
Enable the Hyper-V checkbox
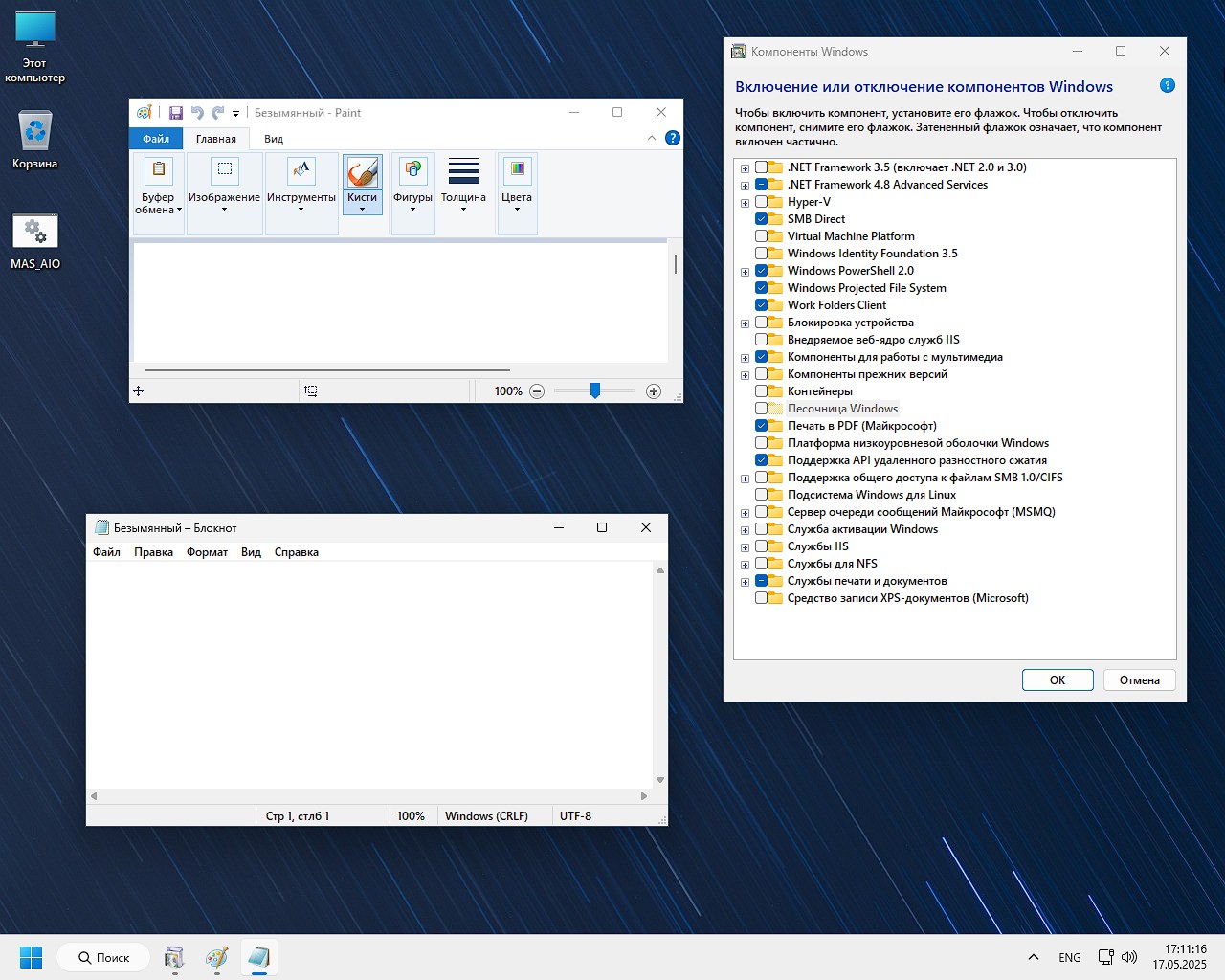click(x=762, y=202)
